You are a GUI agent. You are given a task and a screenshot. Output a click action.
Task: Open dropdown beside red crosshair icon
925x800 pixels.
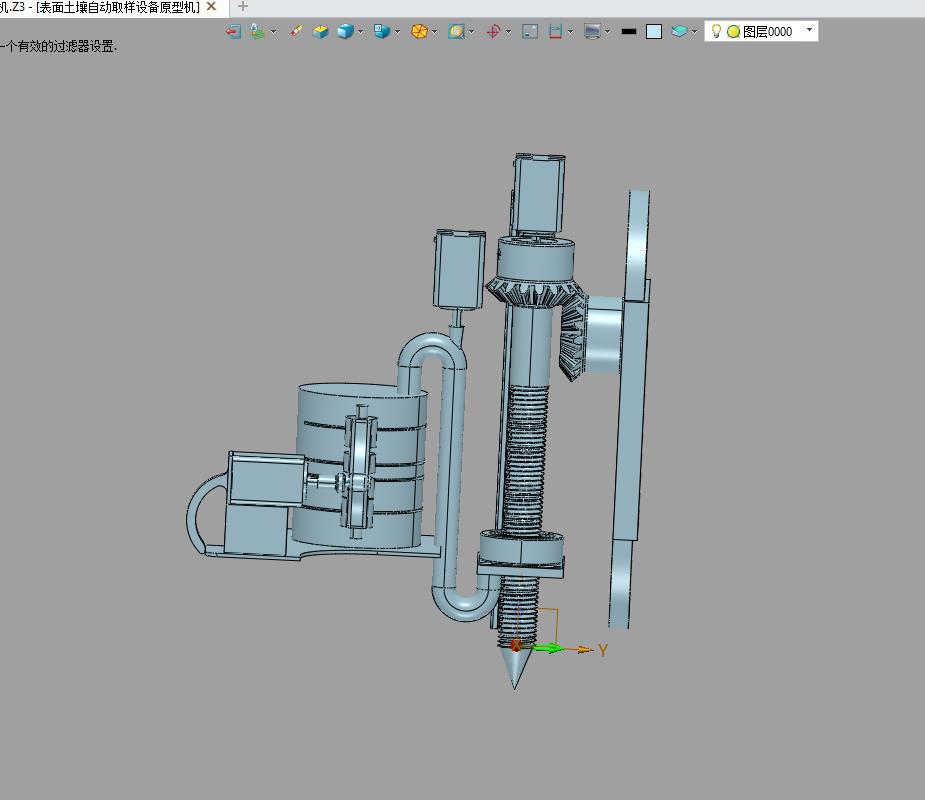(x=509, y=32)
